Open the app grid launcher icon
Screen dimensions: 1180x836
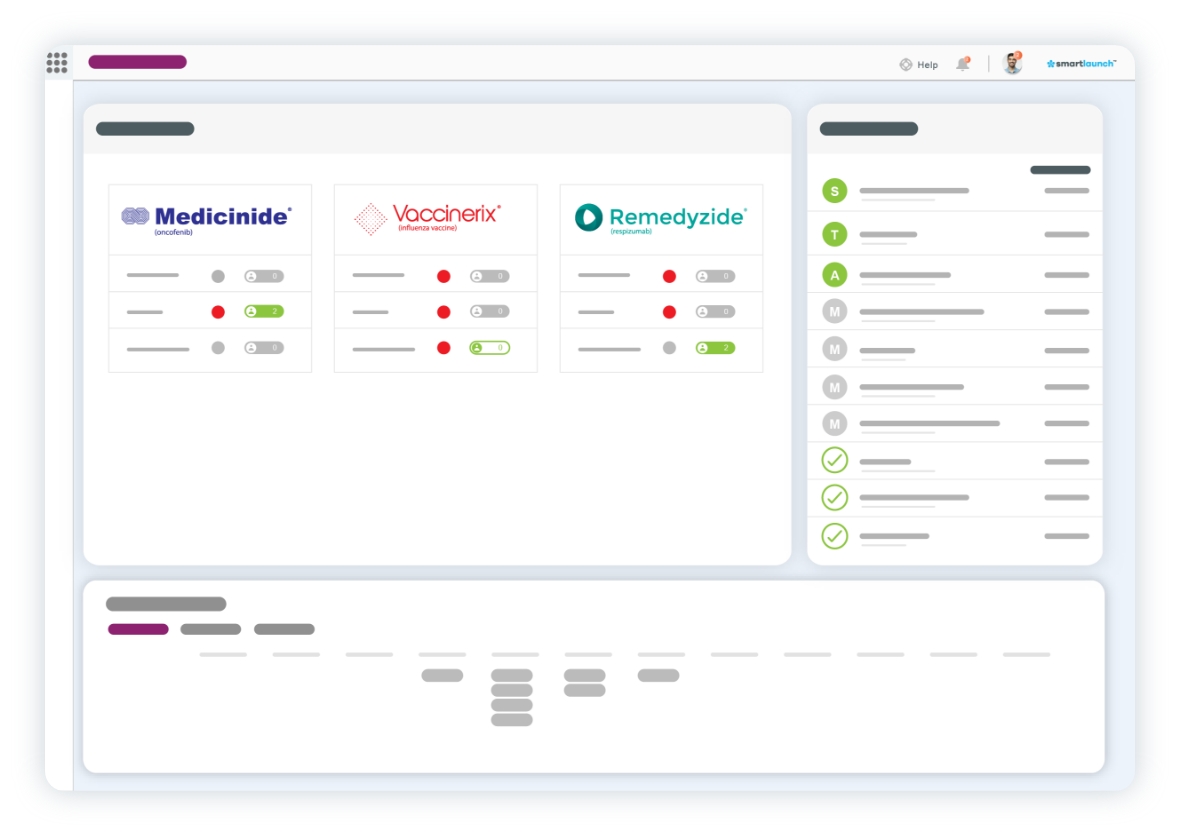point(56,62)
